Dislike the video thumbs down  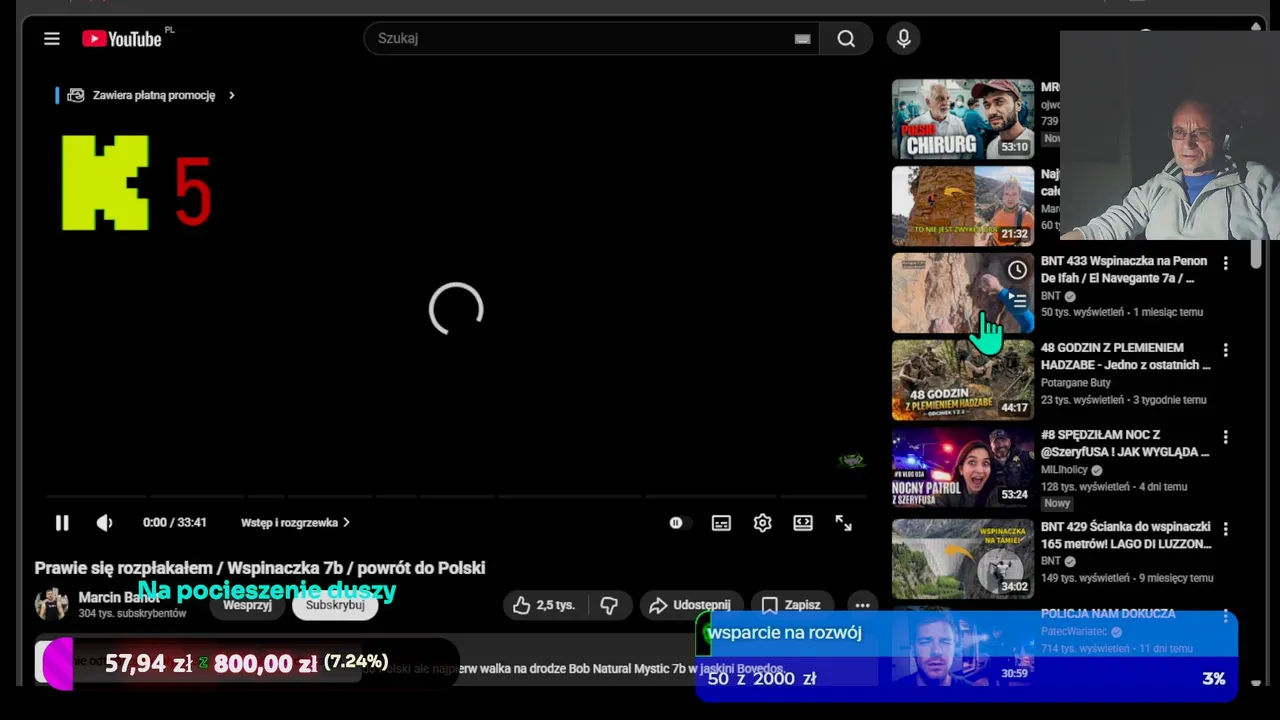[x=609, y=605]
